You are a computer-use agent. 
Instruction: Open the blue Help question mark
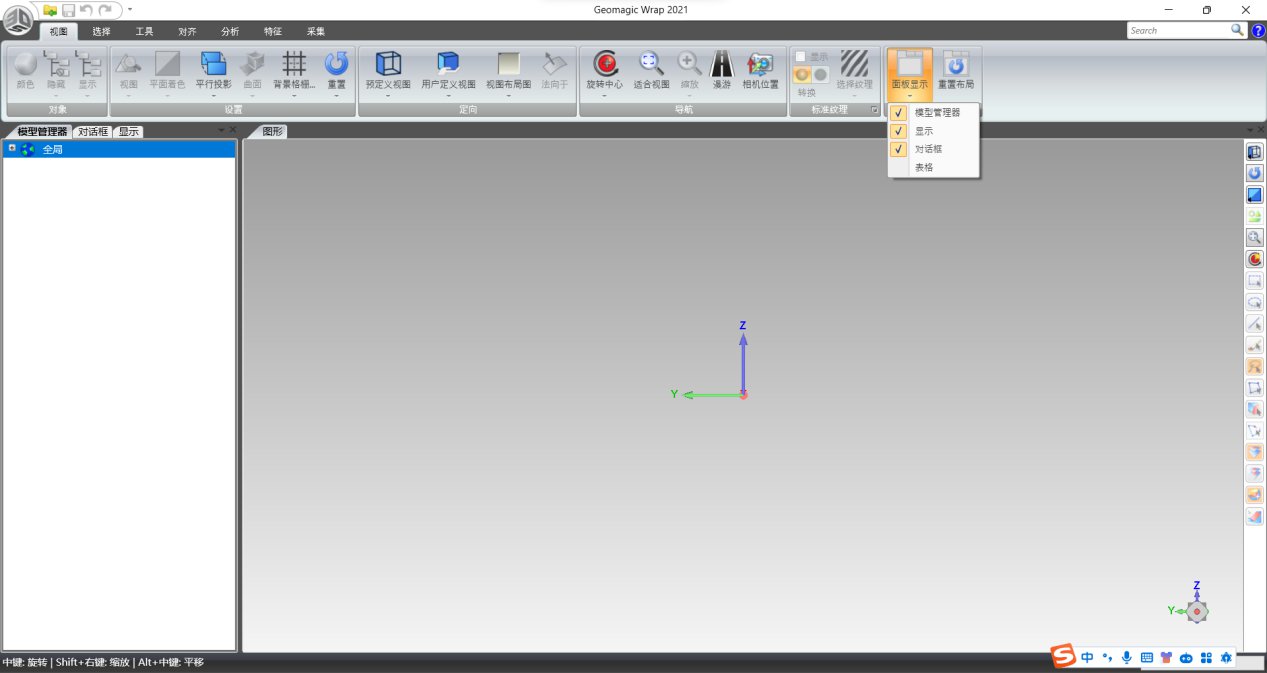click(1258, 31)
